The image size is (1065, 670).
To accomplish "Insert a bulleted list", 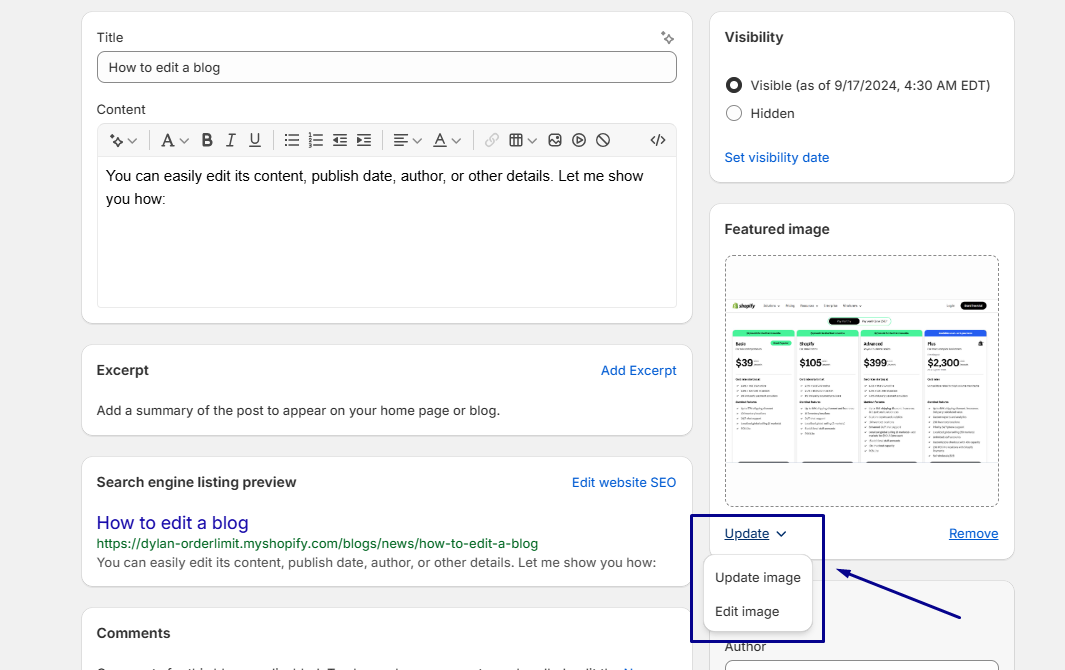I will coord(292,140).
